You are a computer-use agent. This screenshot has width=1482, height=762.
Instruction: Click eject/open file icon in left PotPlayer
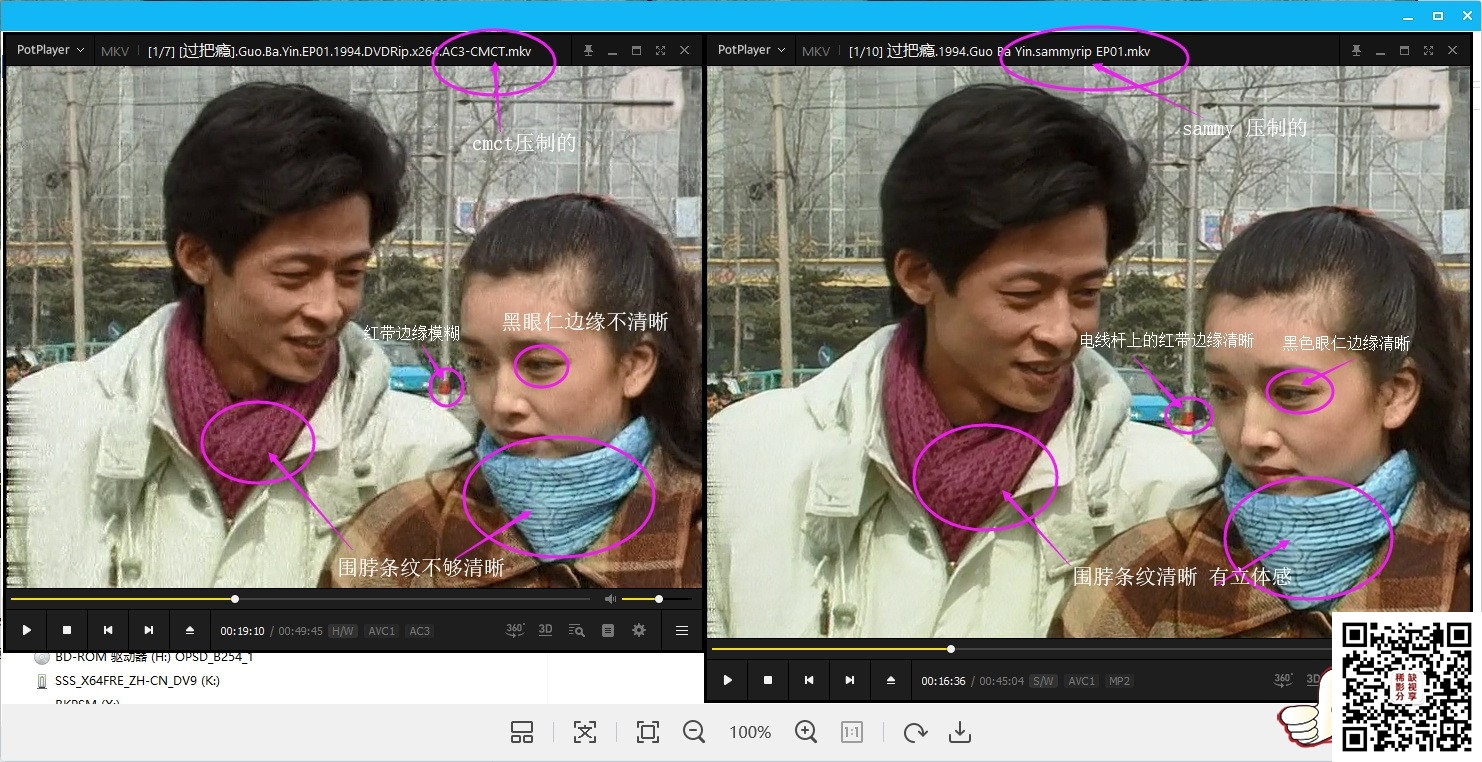pyautogui.click(x=190, y=630)
